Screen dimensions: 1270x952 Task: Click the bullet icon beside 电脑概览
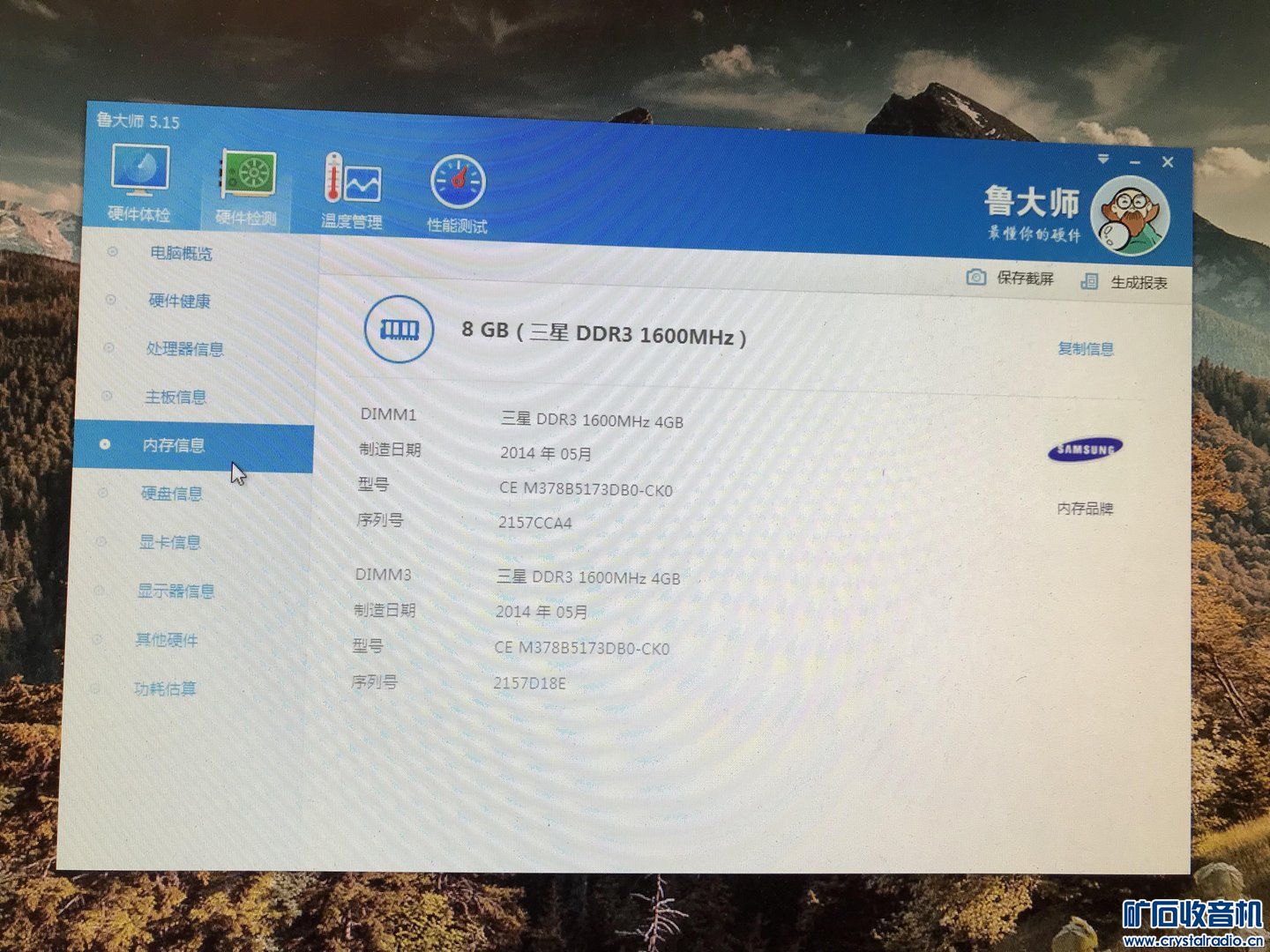[113, 252]
